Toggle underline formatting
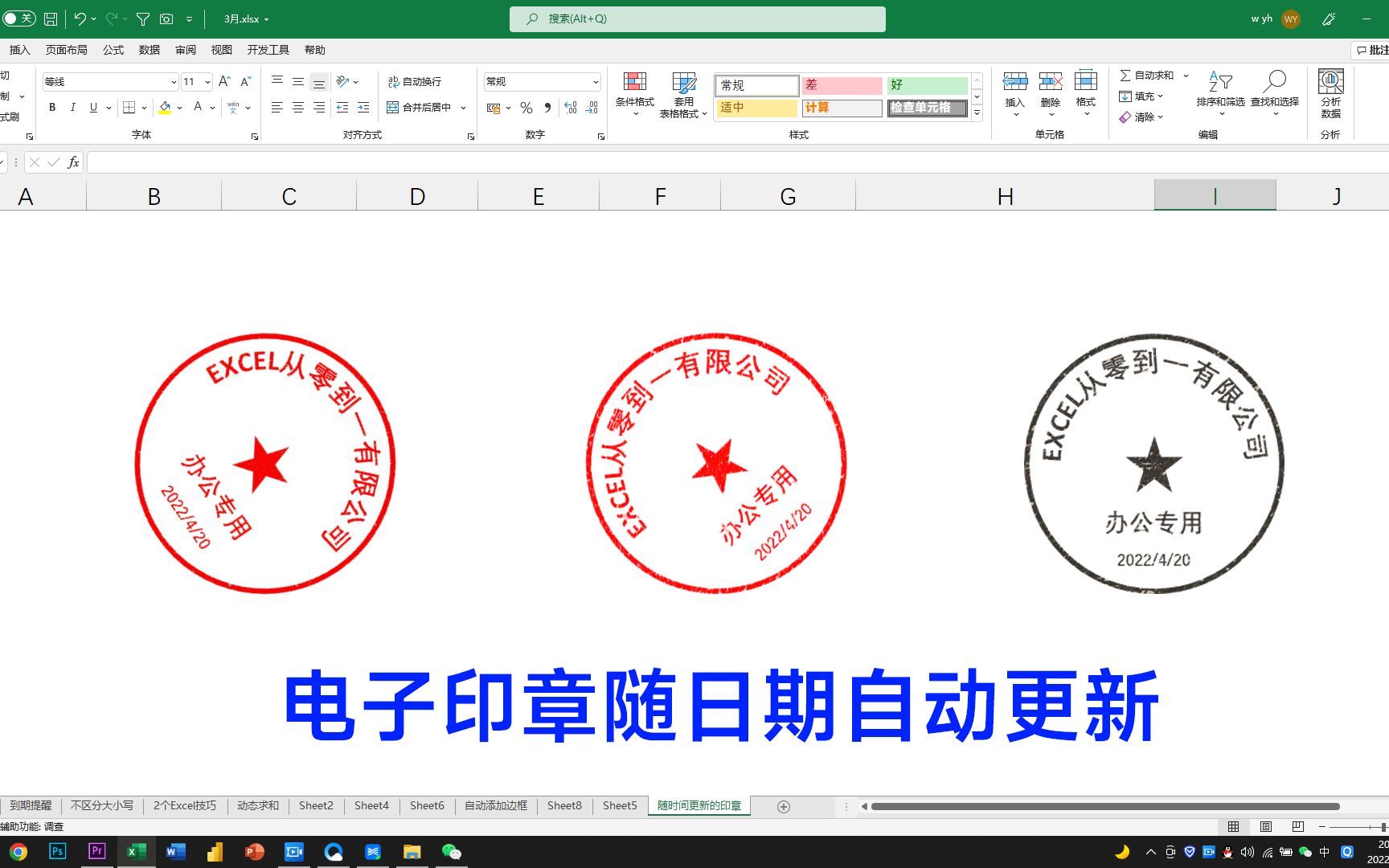Screen dimensions: 1389x868 94,107
